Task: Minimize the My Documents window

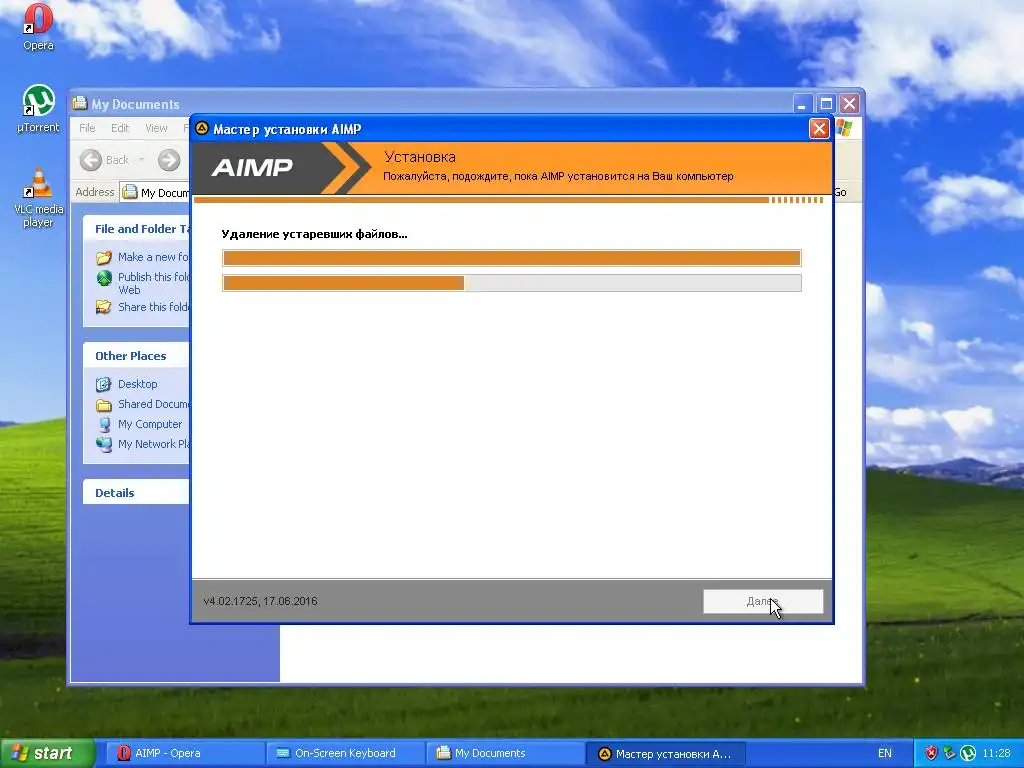Action: click(x=803, y=104)
